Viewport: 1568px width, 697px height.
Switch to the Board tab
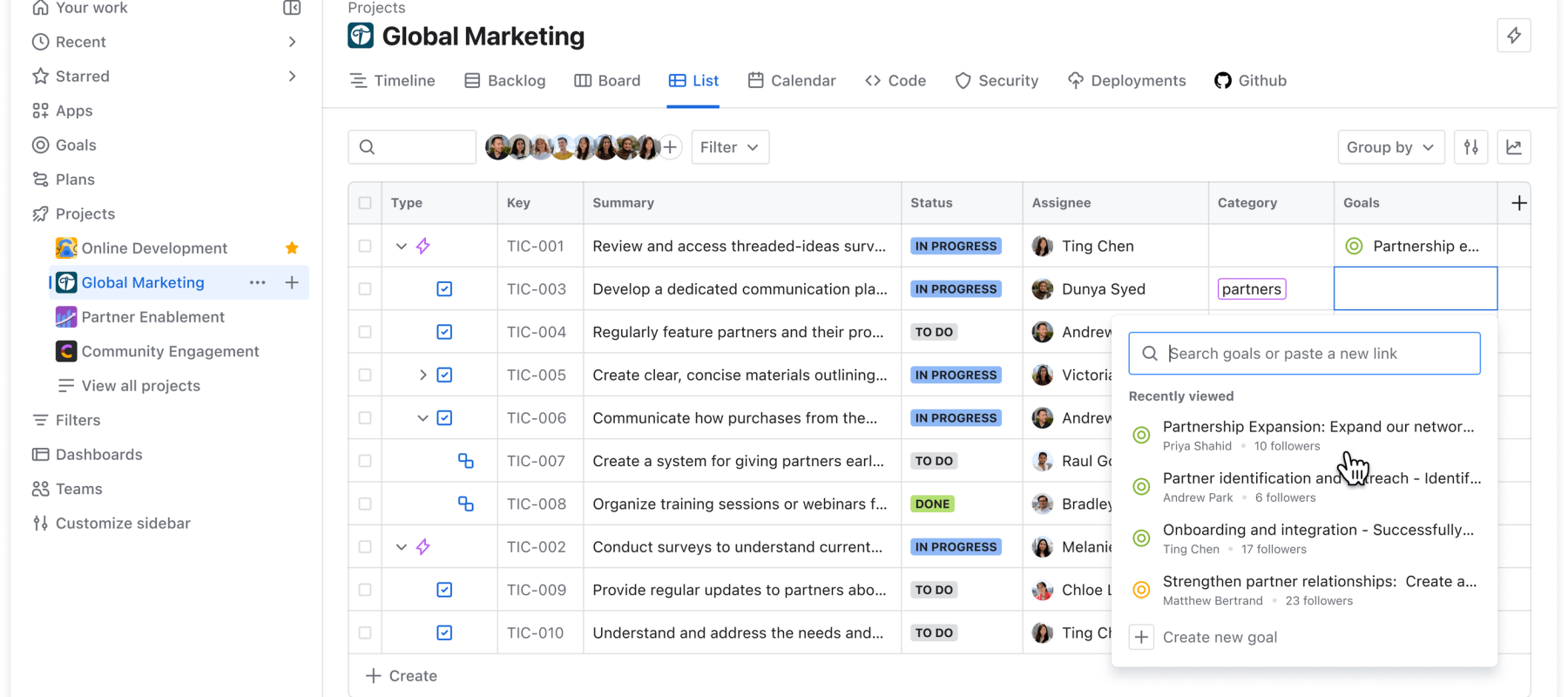click(607, 81)
